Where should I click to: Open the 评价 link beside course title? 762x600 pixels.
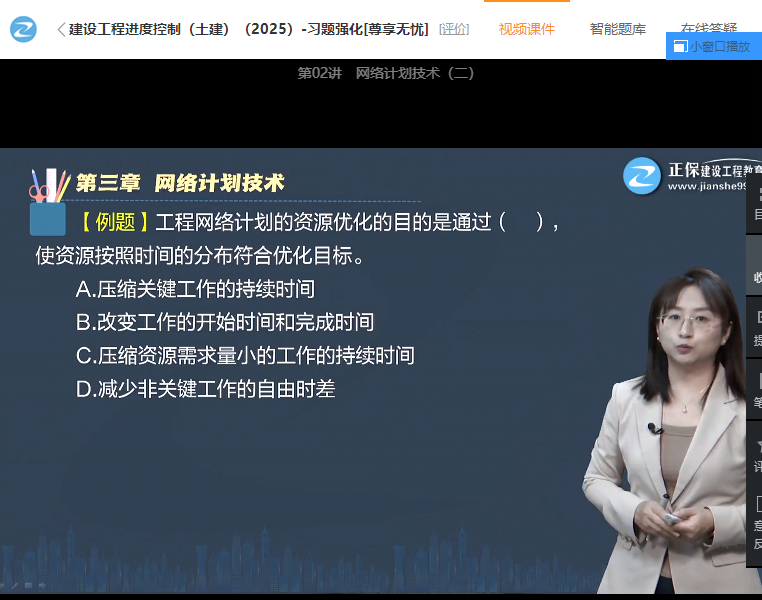pyautogui.click(x=454, y=29)
